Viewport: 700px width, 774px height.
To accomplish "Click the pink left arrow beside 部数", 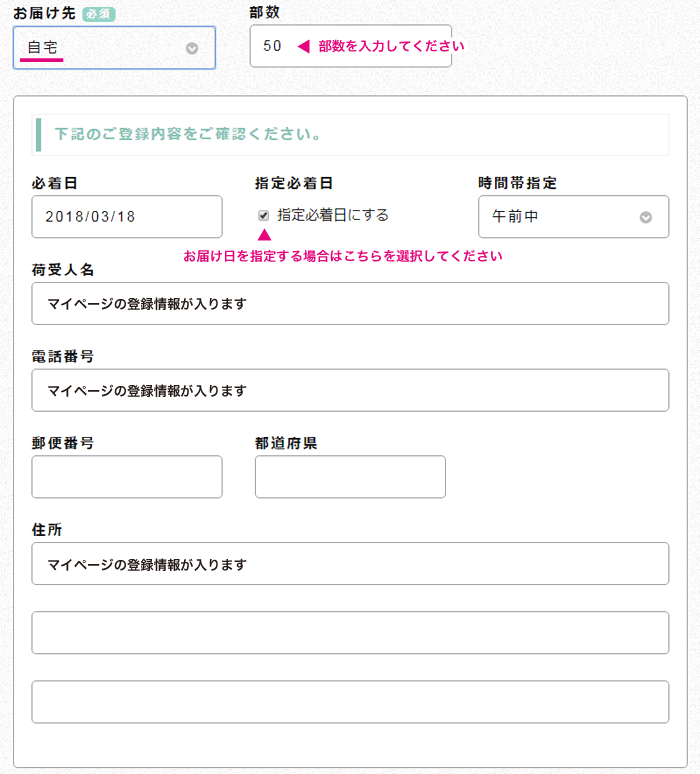I will (x=304, y=46).
